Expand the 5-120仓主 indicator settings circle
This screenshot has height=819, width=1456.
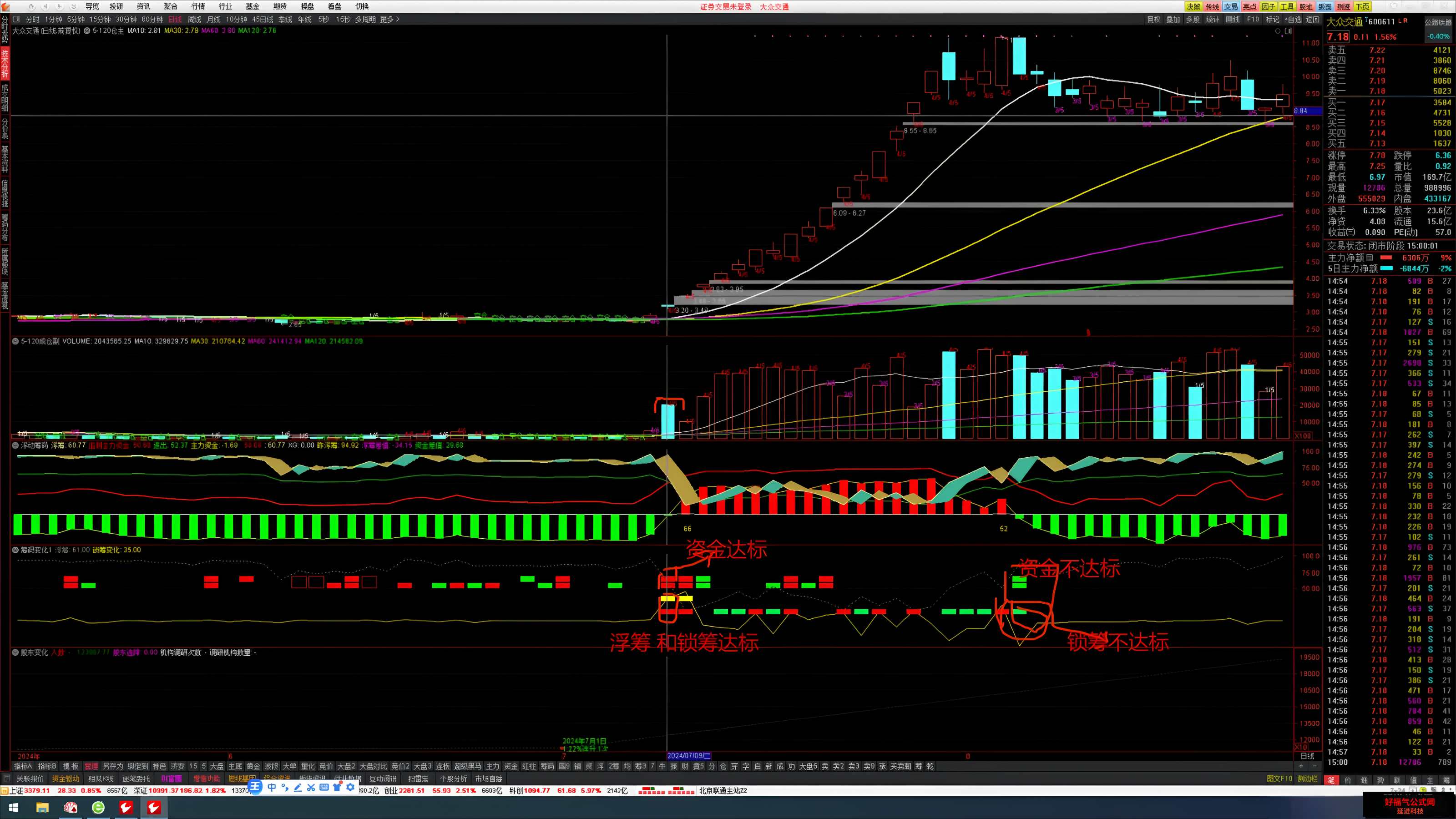(87, 30)
